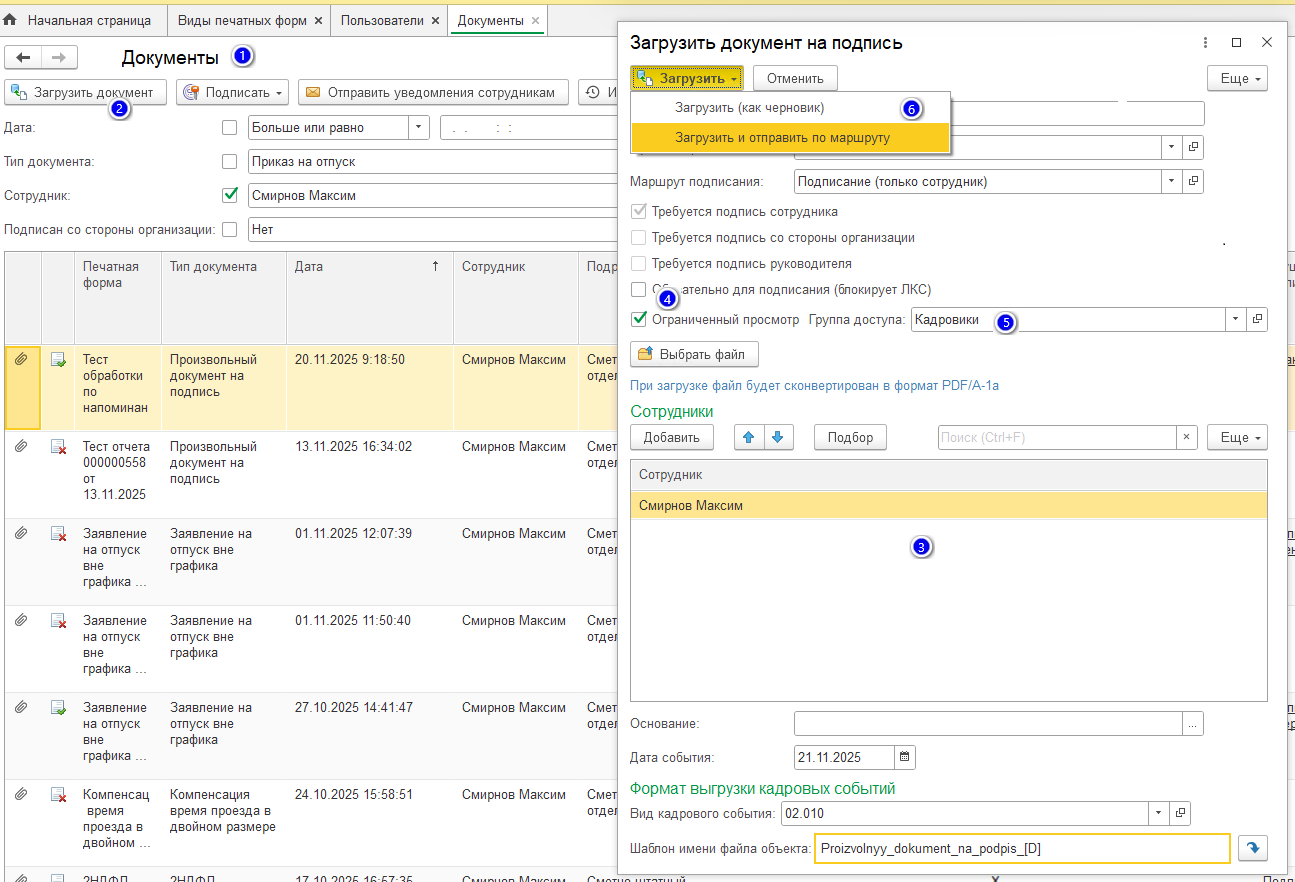Enable the Тип документа filter checkbox
The image size is (1295, 882).
point(230,161)
